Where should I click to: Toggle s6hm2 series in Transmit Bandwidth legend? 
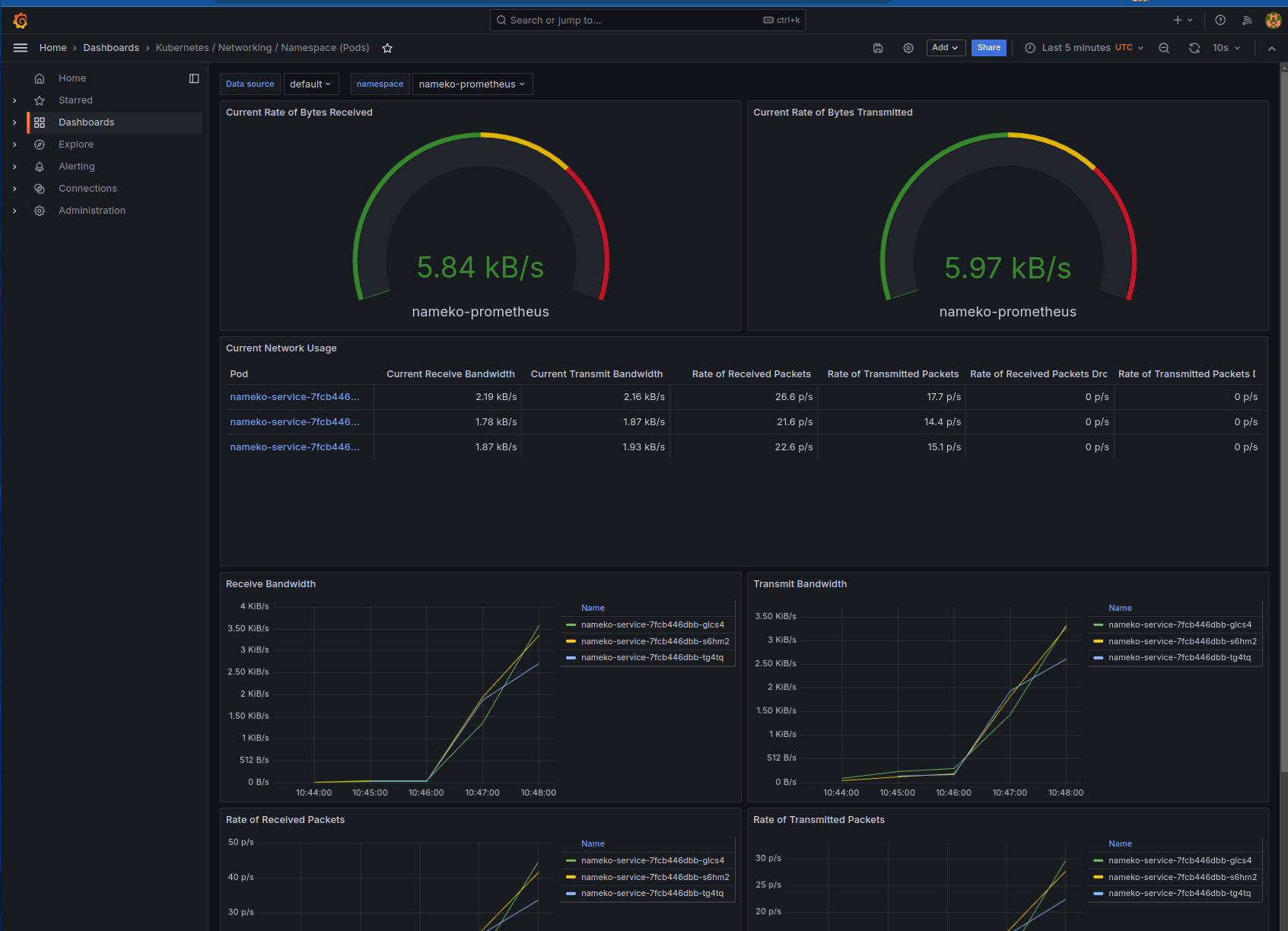[1182, 642]
